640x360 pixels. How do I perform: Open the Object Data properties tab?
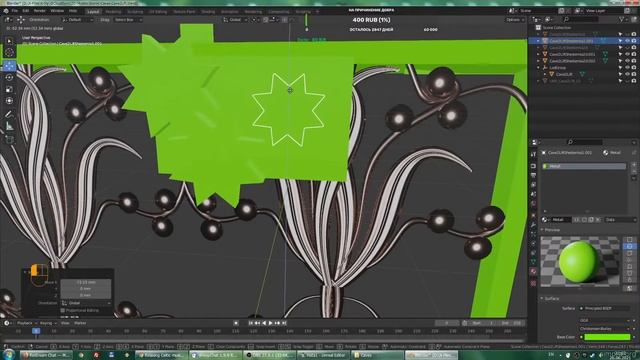(533, 262)
